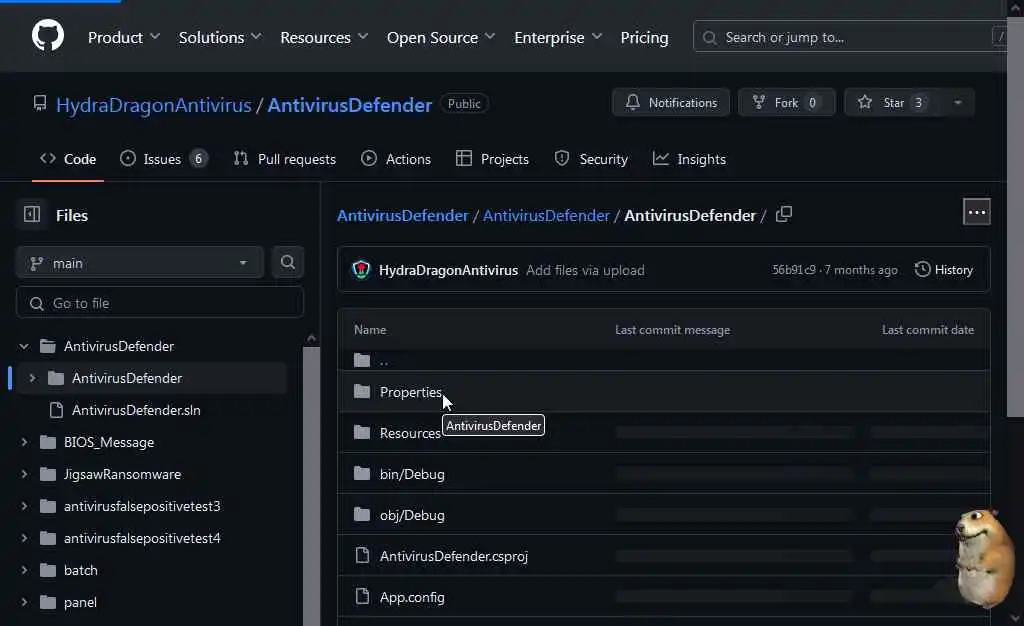Switch to the Projects tab
Image resolution: width=1024 pixels, height=626 pixels.
[x=492, y=159]
